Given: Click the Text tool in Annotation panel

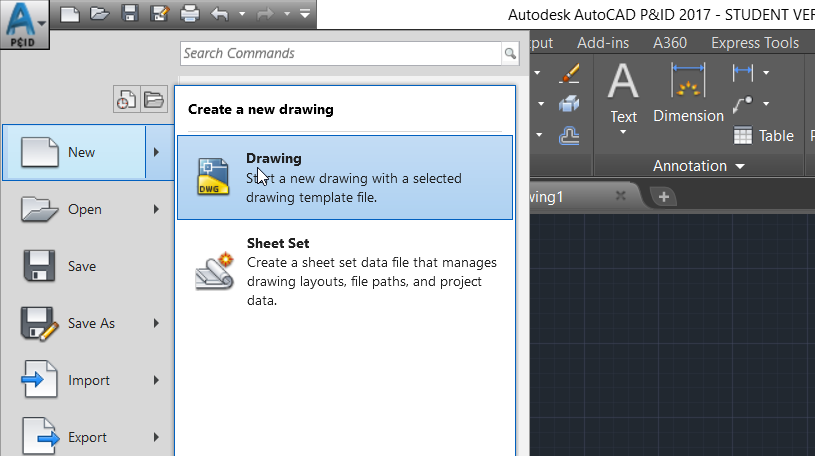Looking at the screenshot, I should coord(623,93).
